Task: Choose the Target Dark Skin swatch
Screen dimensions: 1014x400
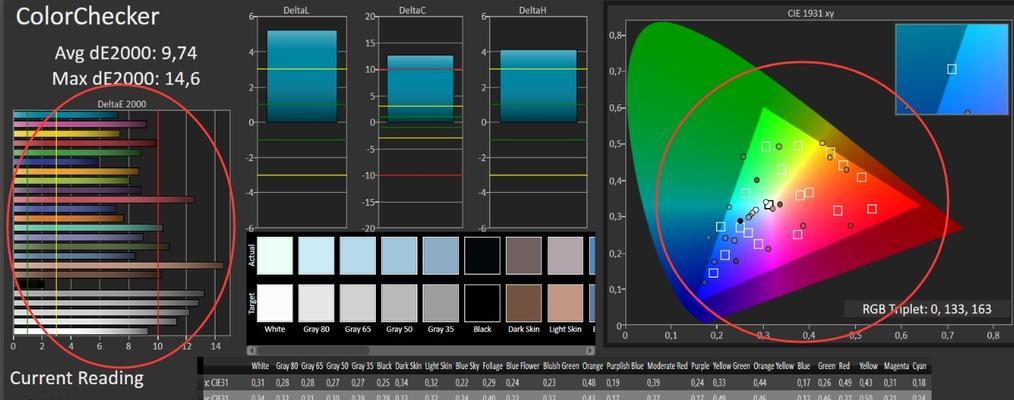Action: tap(524, 303)
